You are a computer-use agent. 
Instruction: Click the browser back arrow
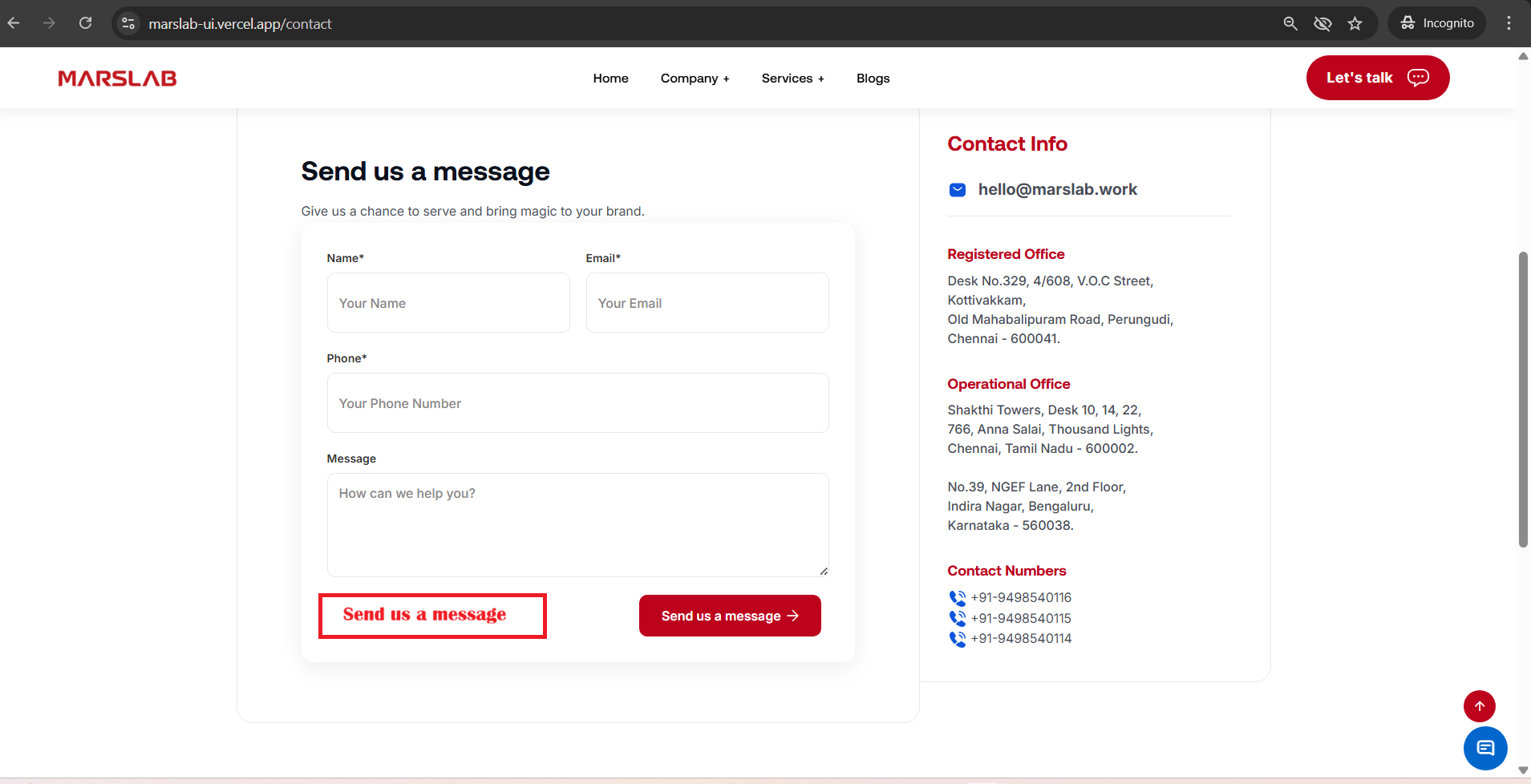[x=14, y=23]
